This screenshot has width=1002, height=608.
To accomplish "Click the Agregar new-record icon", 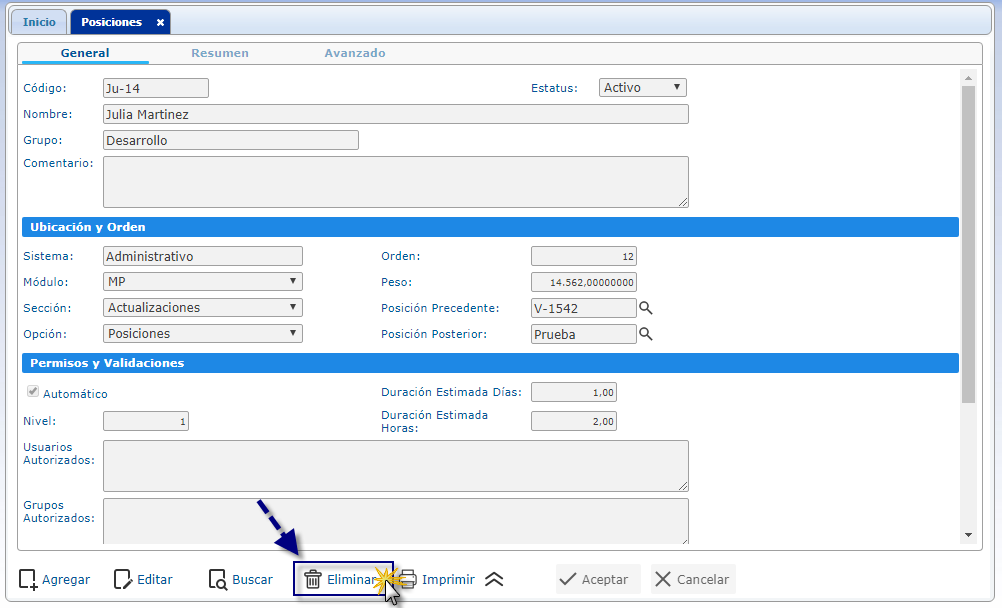I will tap(28, 579).
